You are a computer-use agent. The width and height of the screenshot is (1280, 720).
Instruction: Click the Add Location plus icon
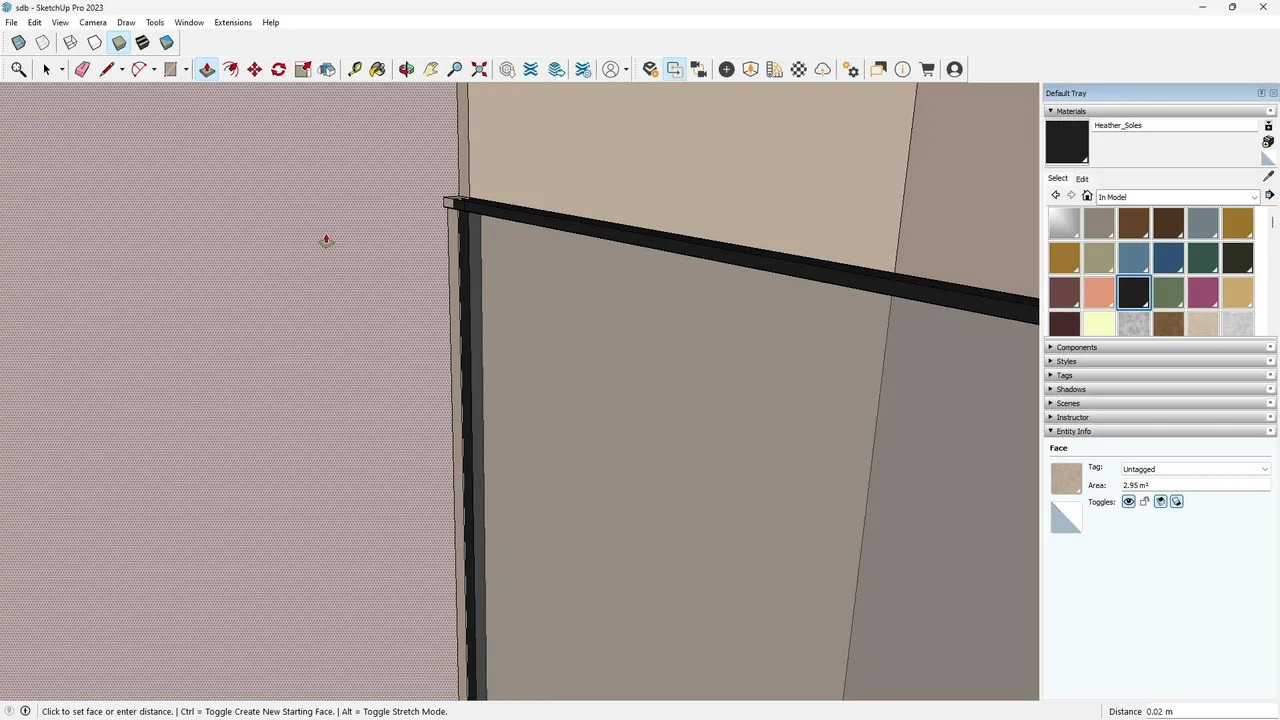click(x=727, y=69)
